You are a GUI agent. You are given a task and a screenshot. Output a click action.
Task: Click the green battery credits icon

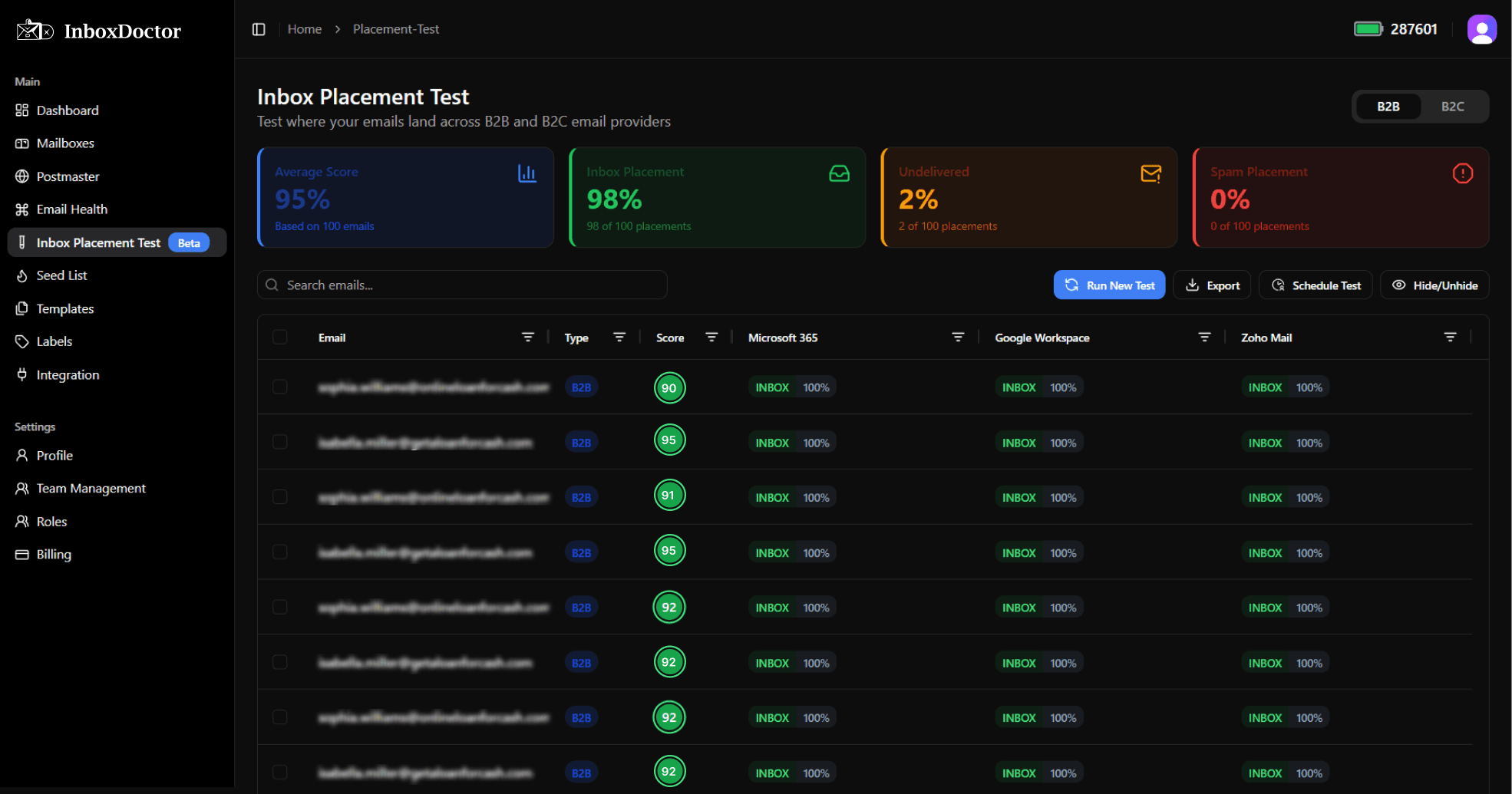1368,29
